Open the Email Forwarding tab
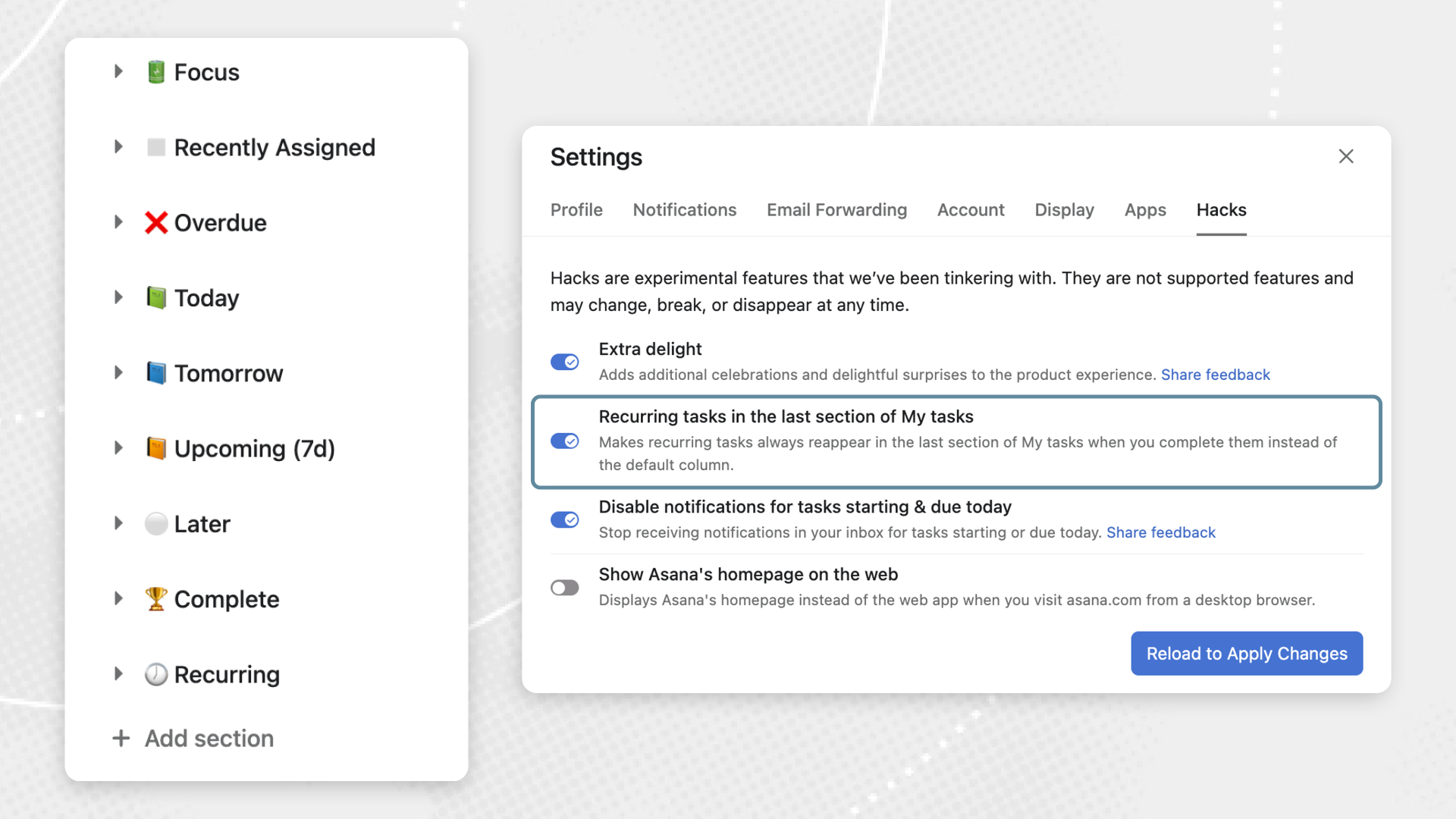The height and width of the screenshot is (819, 1456). point(836,210)
